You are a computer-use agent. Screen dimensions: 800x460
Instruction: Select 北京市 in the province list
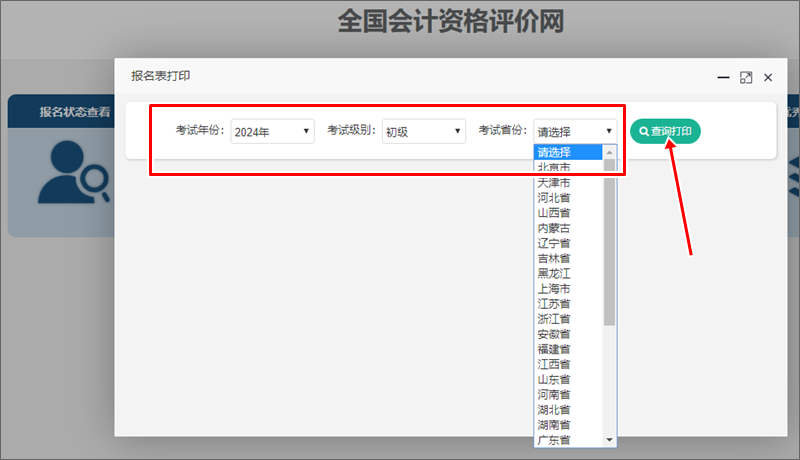pyautogui.click(x=568, y=167)
